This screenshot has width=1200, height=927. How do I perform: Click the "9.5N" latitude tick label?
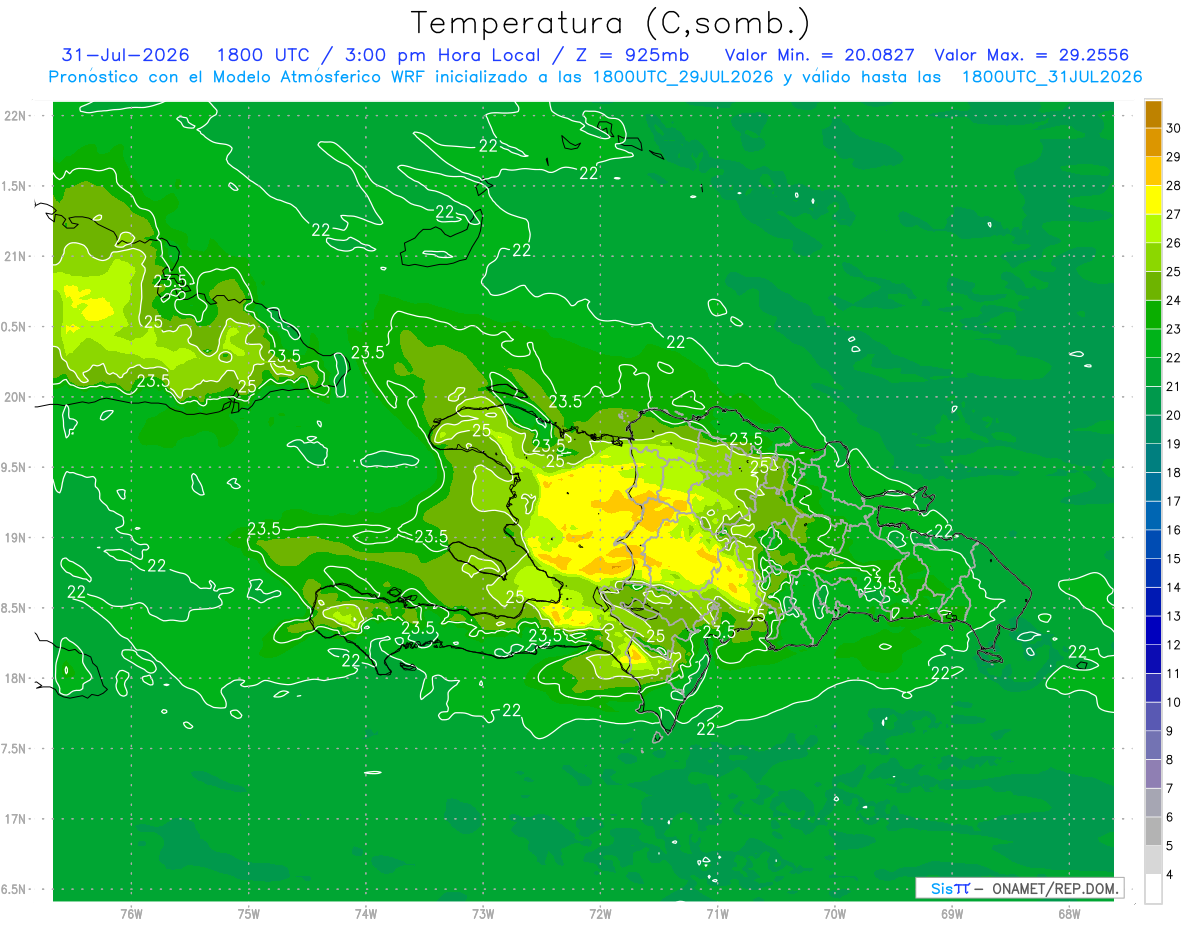coord(15,467)
